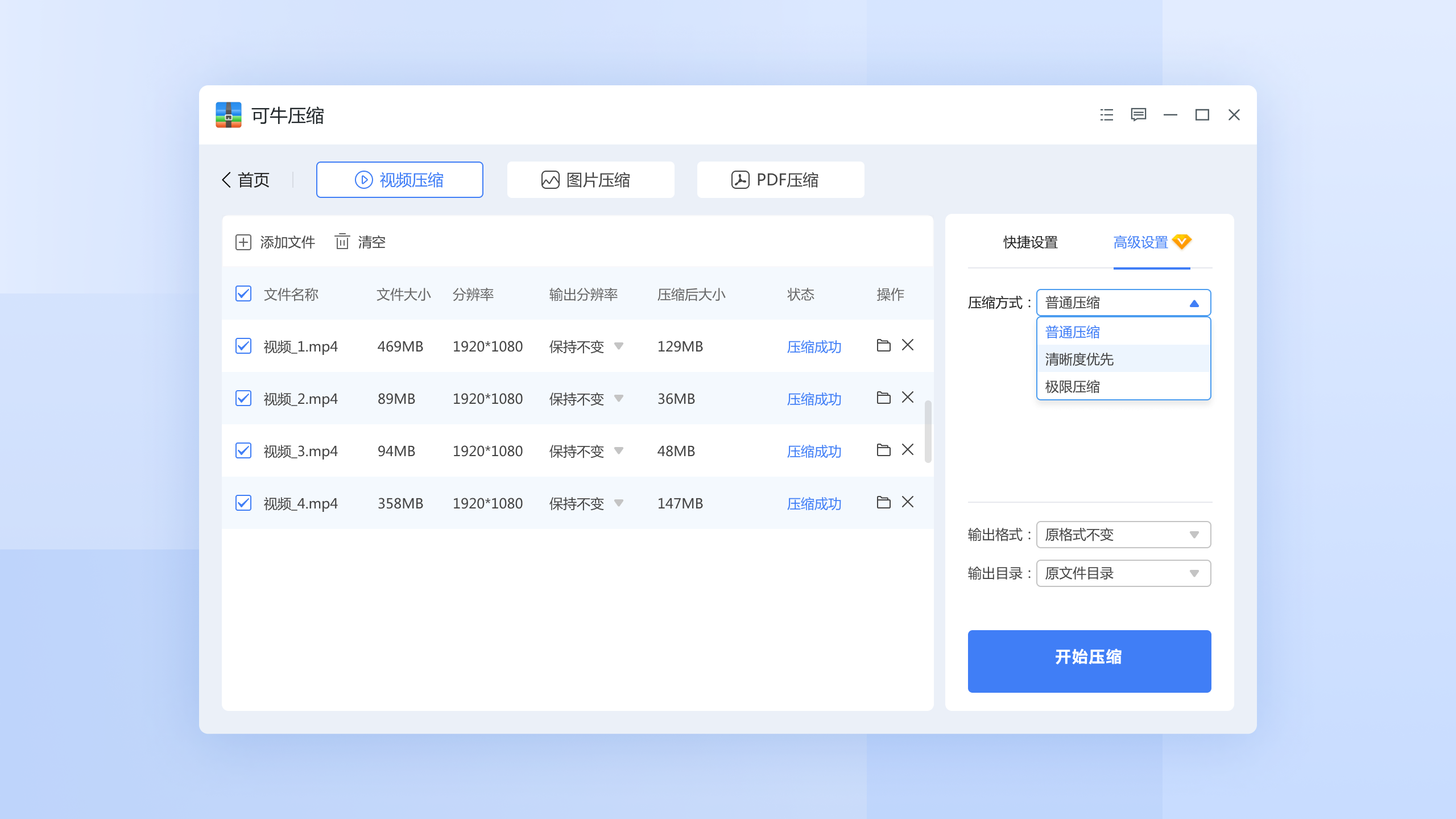The image size is (1456, 819).
Task: Click the feedback chat icon in title bar
Action: tap(1139, 115)
